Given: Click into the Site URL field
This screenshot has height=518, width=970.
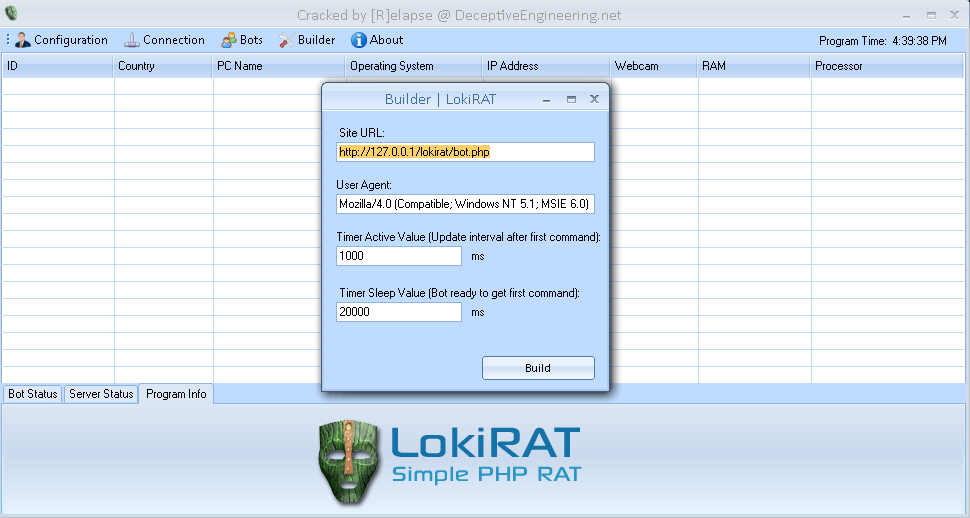Looking at the screenshot, I should [x=465, y=152].
